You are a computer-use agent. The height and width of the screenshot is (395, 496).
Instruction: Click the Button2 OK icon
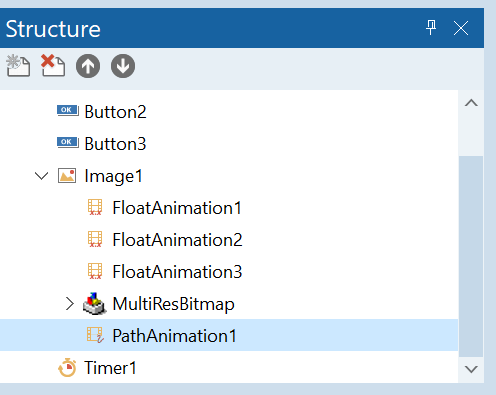[x=68, y=110]
